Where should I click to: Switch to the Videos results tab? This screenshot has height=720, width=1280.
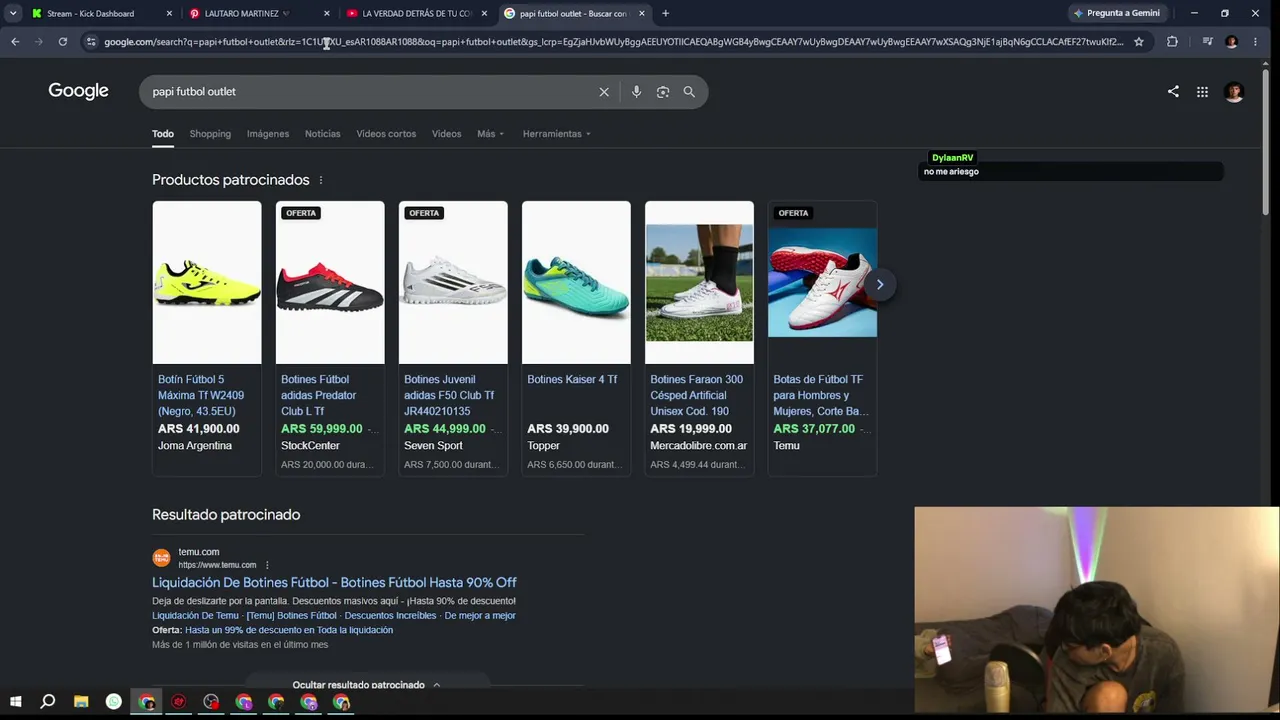tap(447, 134)
